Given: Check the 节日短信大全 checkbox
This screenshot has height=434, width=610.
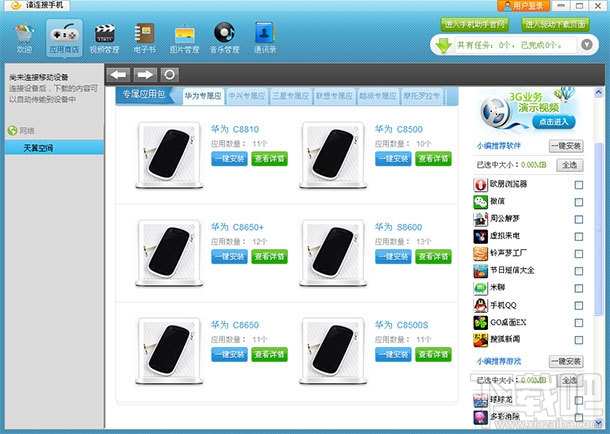Looking at the screenshot, I should [579, 271].
